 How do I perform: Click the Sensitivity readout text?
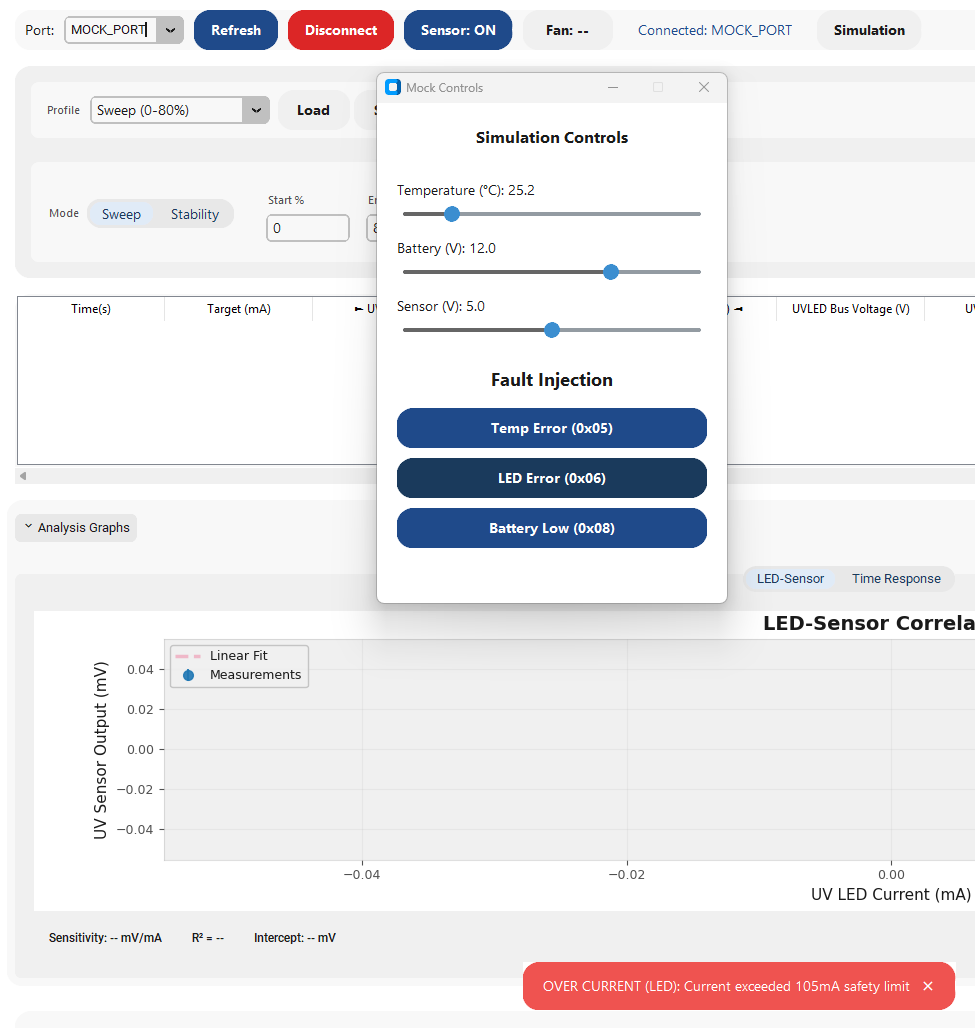click(x=105, y=938)
